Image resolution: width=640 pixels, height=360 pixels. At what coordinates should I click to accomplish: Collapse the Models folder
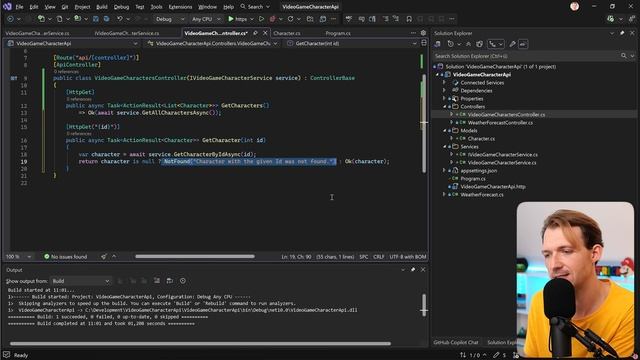coord(444,131)
